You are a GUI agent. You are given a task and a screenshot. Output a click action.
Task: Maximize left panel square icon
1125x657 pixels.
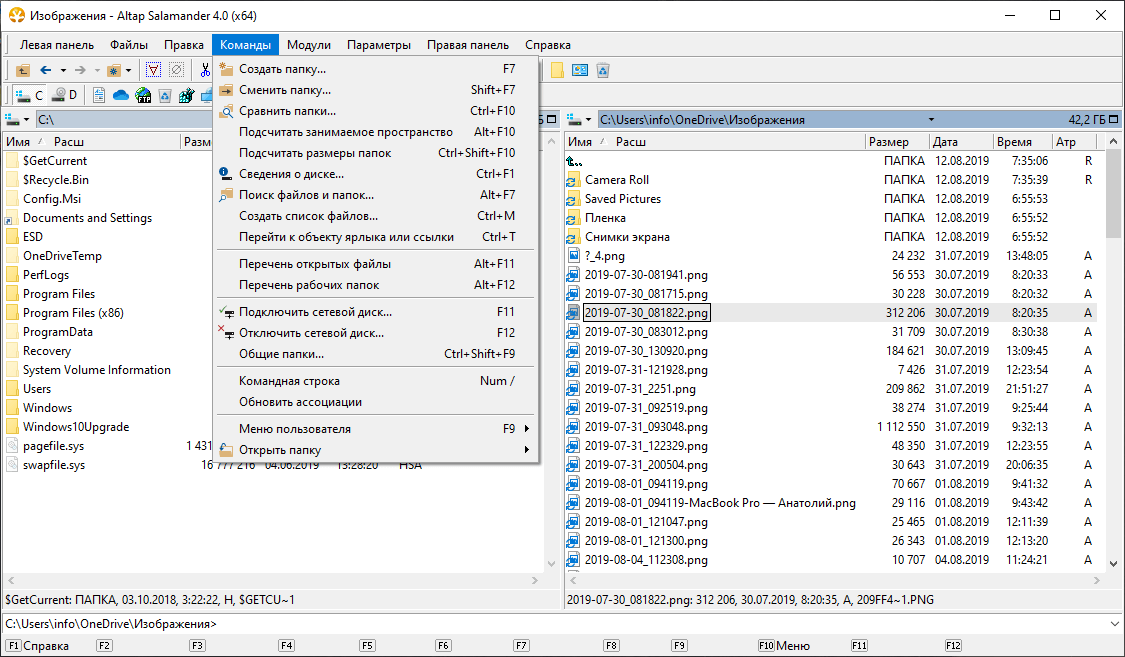click(x=551, y=120)
